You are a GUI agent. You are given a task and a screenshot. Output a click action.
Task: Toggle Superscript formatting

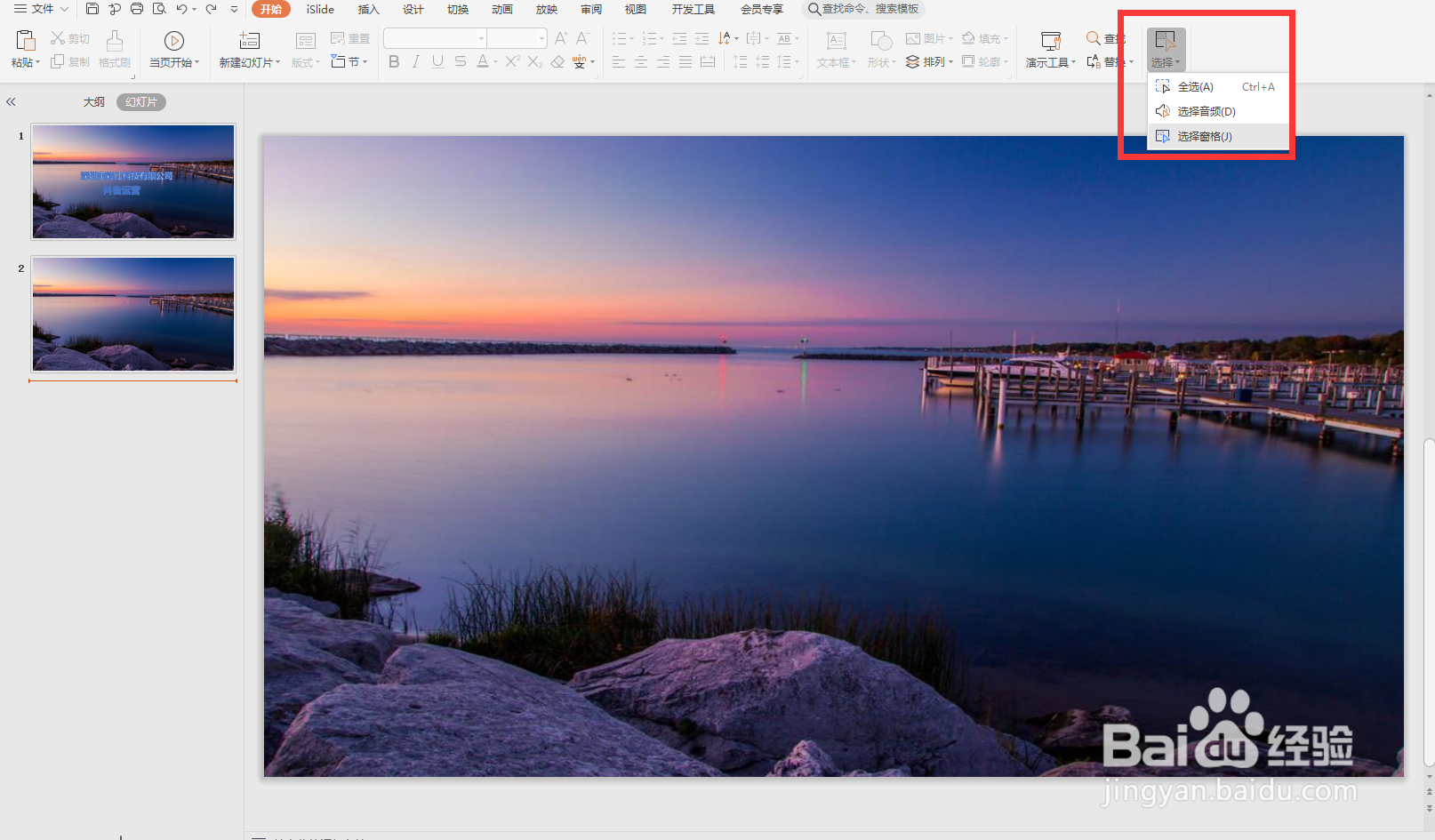click(512, 61)
